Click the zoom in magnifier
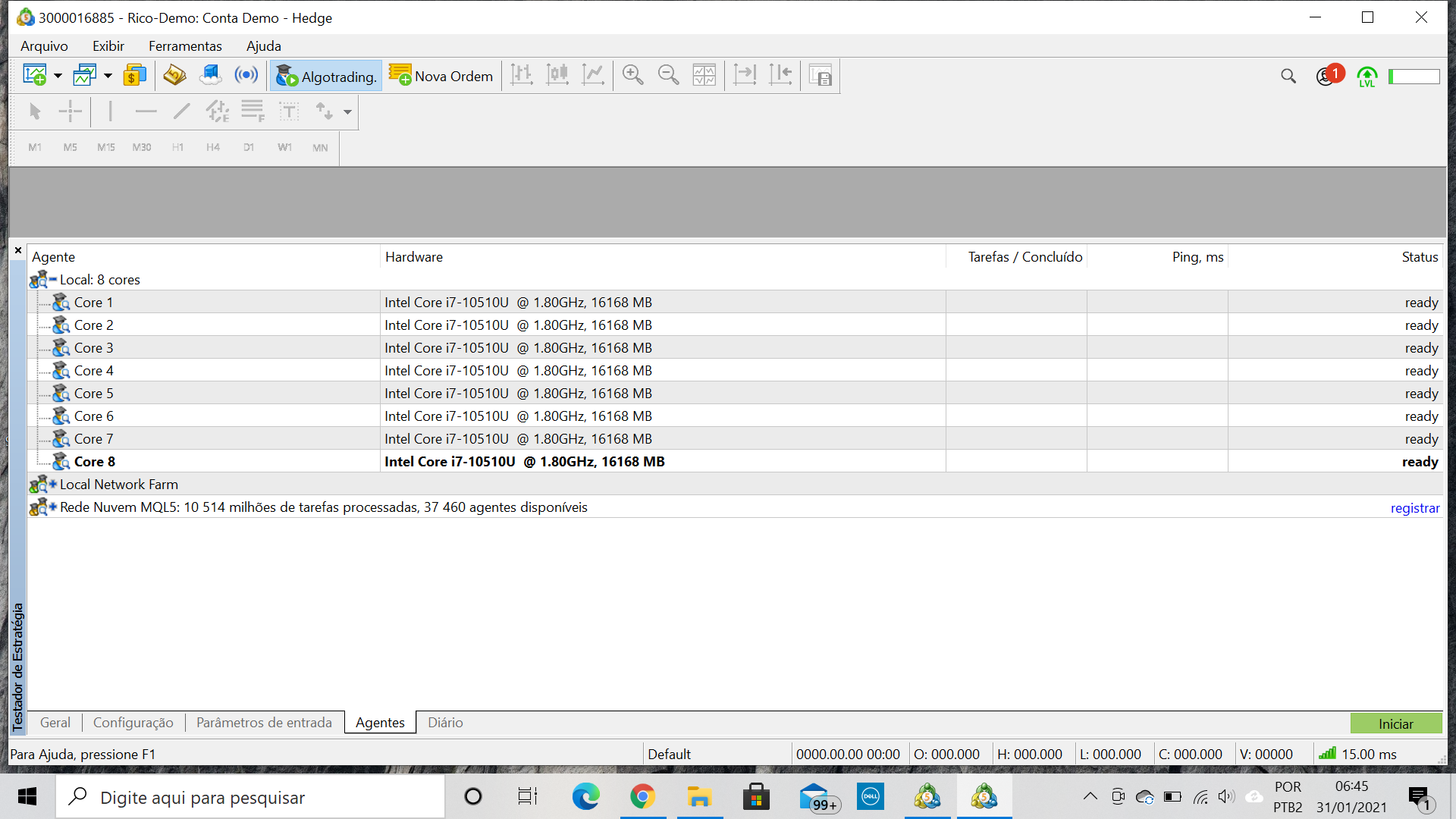This screenshot has width=1456, height=819. (x=632, y=75)
